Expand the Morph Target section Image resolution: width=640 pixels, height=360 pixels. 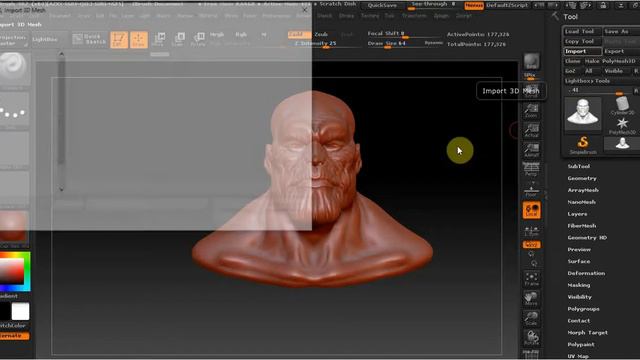[x=588, y=333]
